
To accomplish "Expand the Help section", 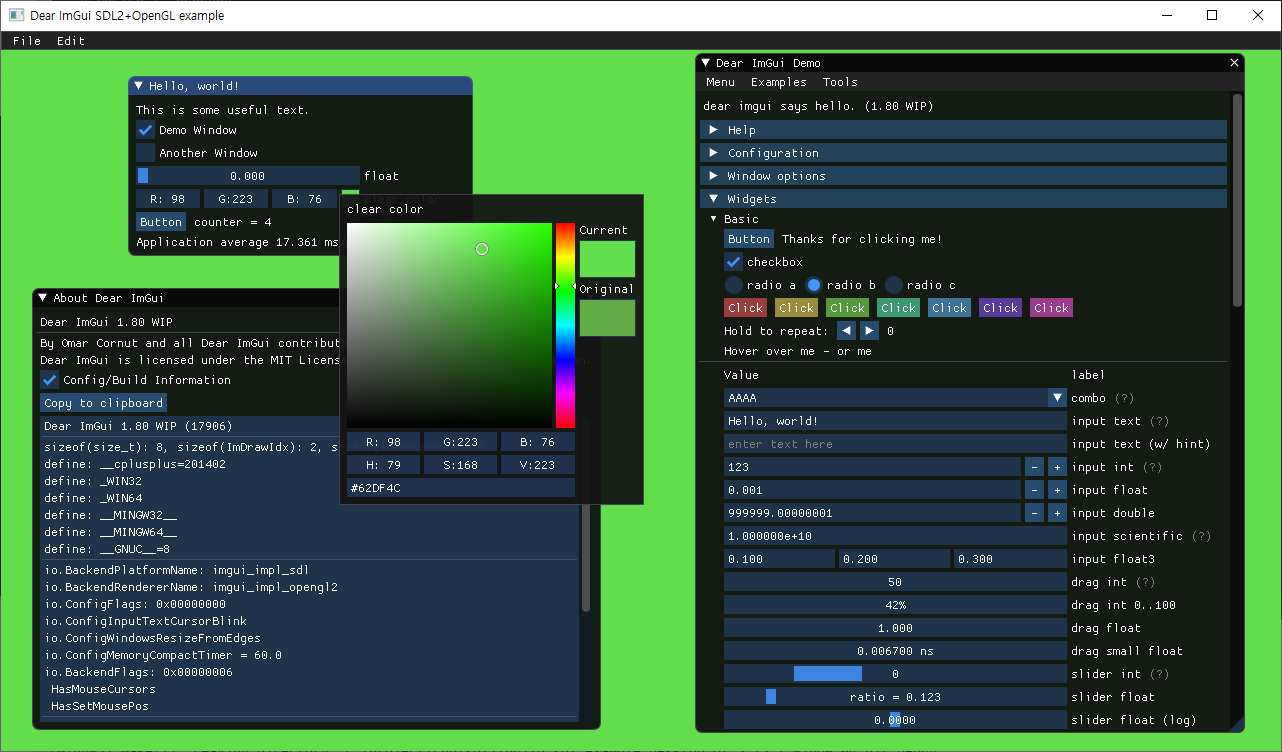I will [x=964, y=130].
